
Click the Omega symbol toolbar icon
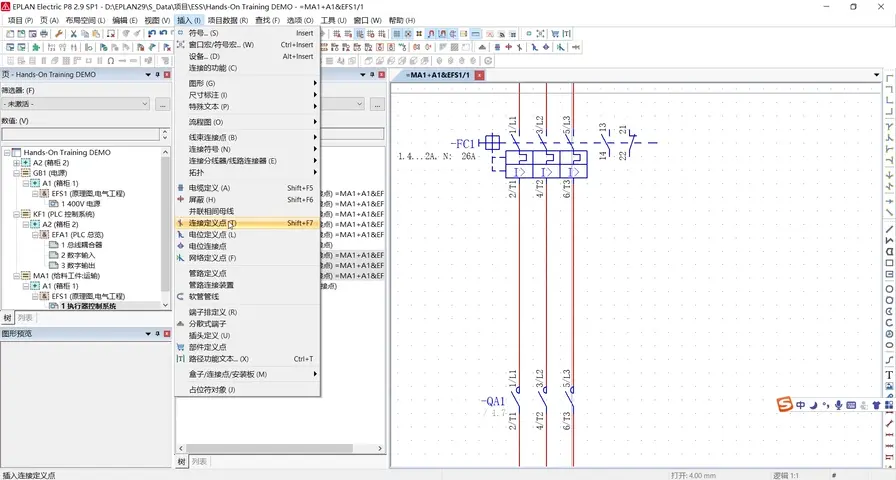click(111, 61)
